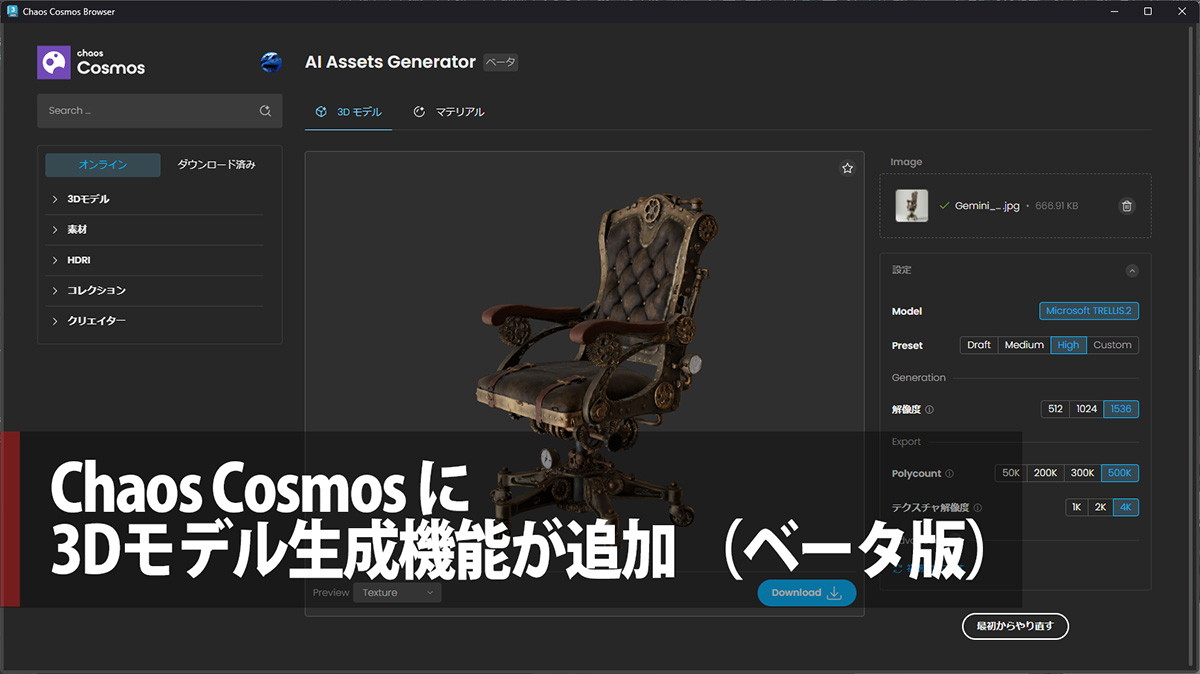Open the Preview Texture dropdown

coord(397,593)
